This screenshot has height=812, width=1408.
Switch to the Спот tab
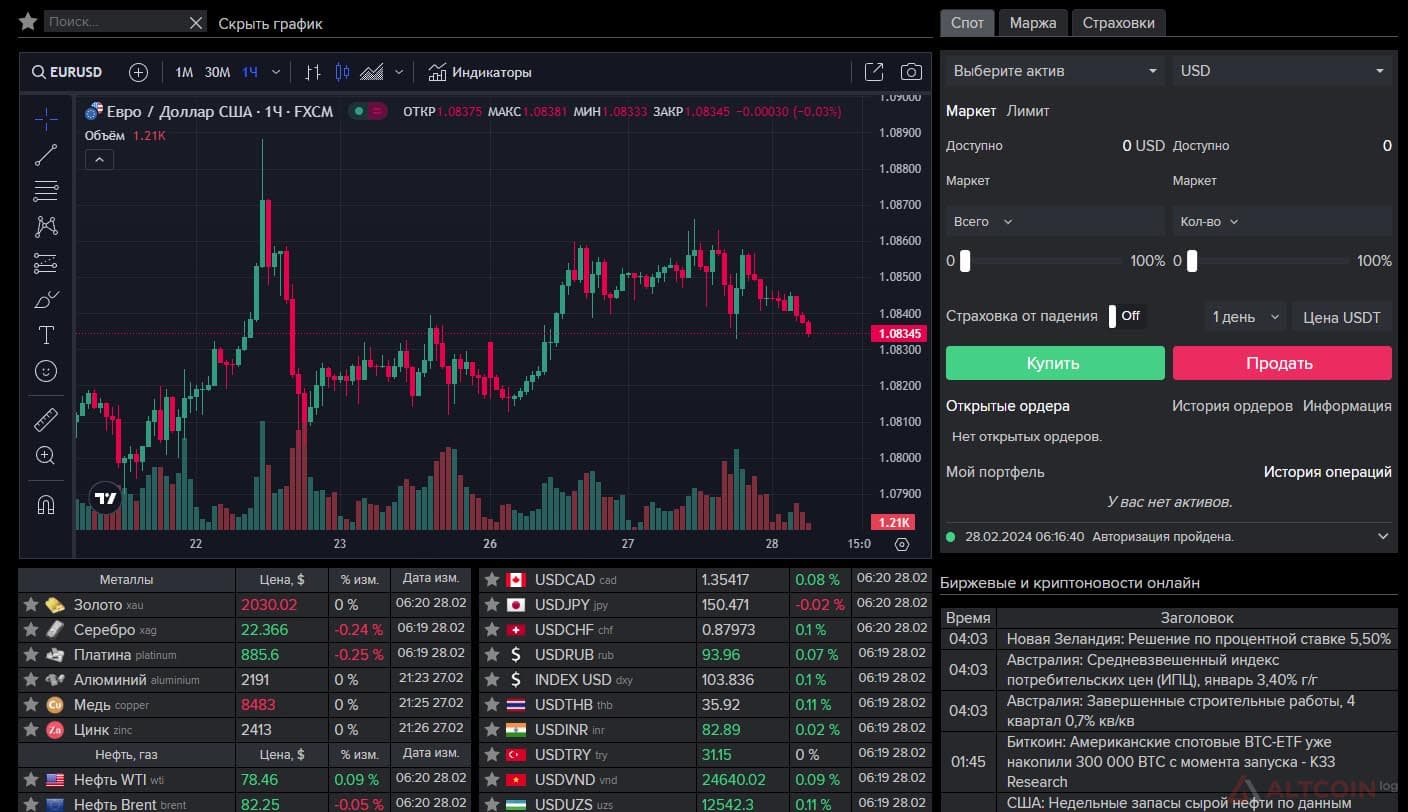coord(967,23)
